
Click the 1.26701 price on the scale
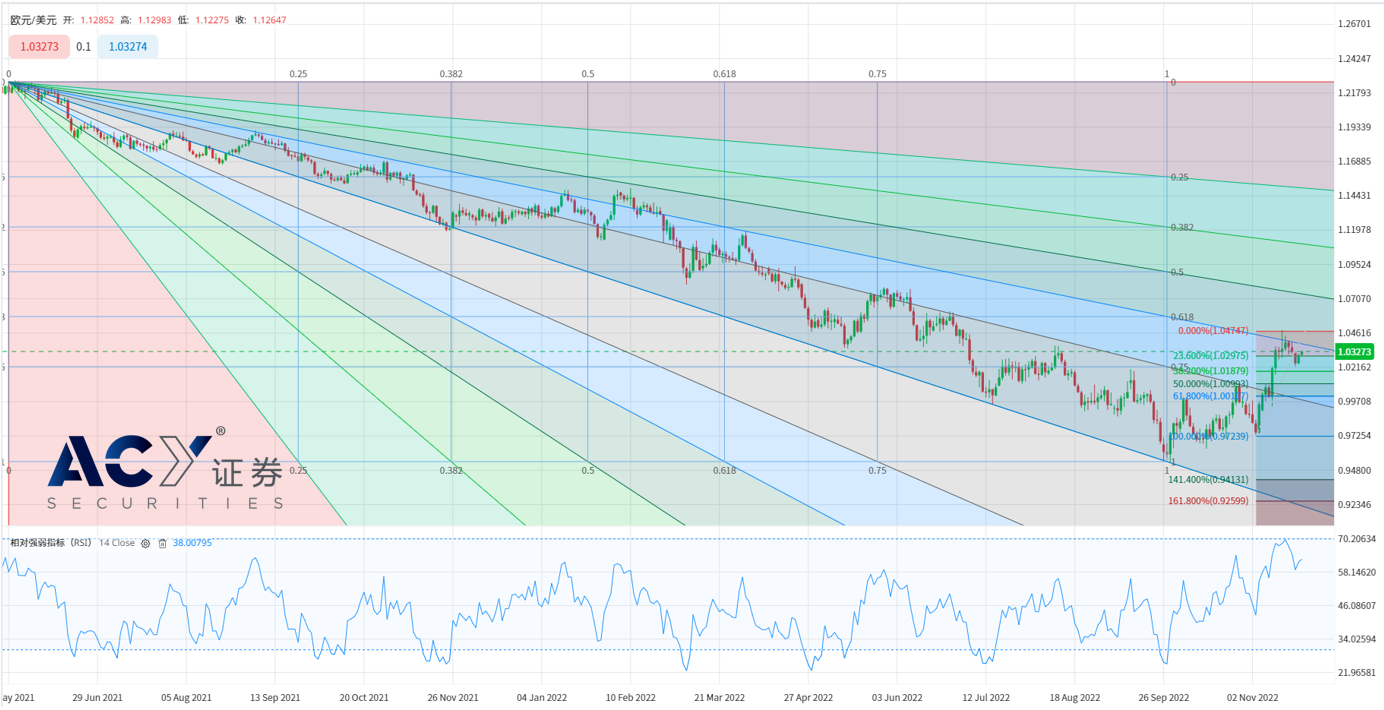1354,24
